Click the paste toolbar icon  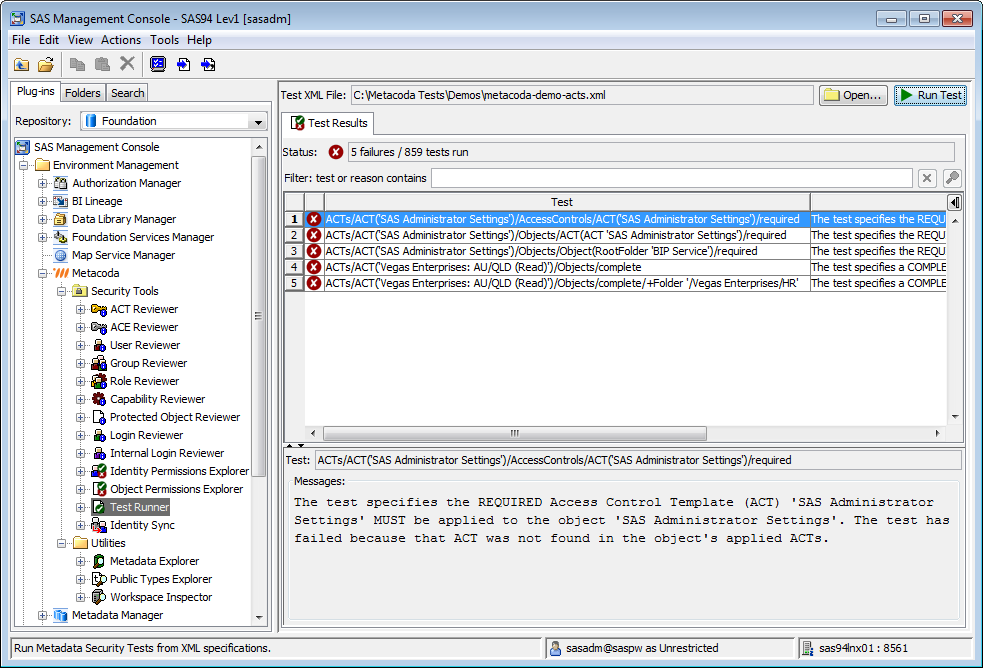click(102, 64)
